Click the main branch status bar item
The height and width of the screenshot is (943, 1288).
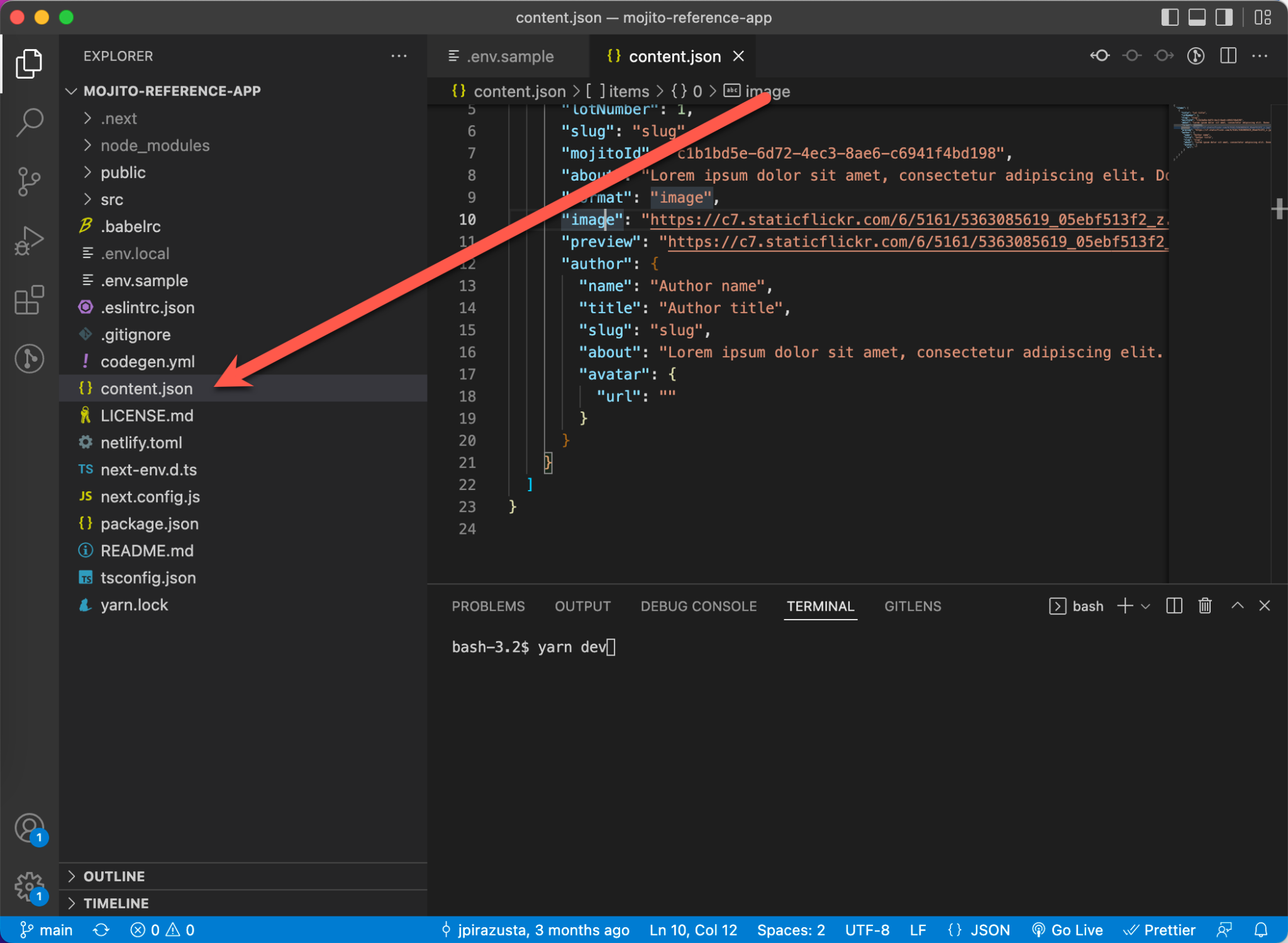click(47, 930)
